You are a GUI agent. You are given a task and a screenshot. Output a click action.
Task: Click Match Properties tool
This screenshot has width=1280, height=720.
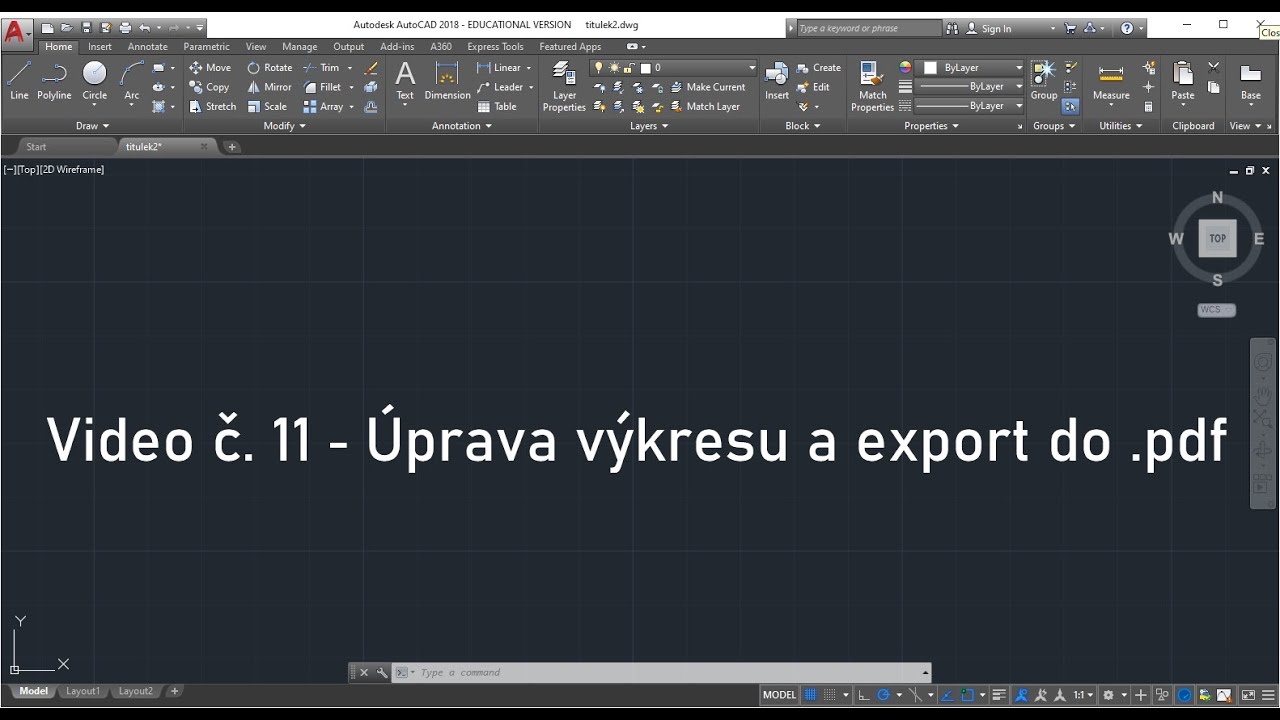click(872, 86)
